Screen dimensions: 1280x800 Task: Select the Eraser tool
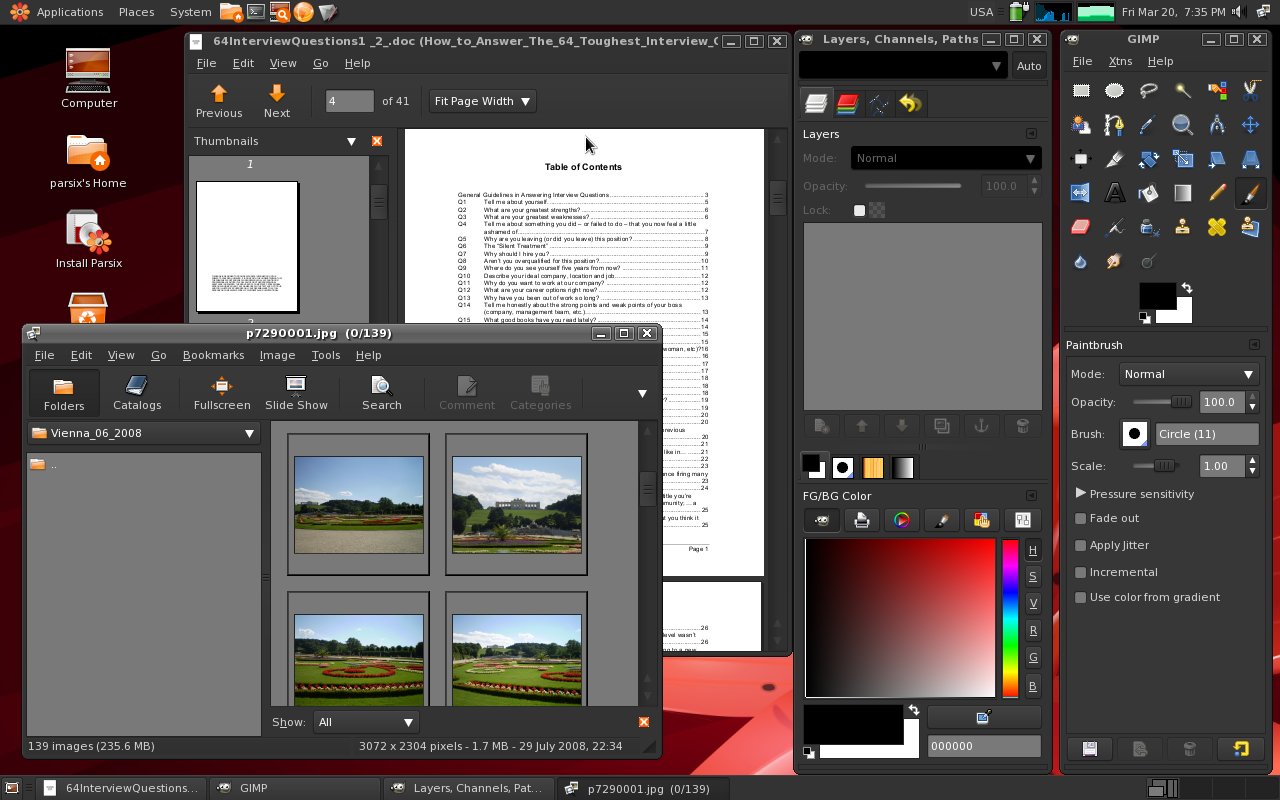click(1081, 227)
